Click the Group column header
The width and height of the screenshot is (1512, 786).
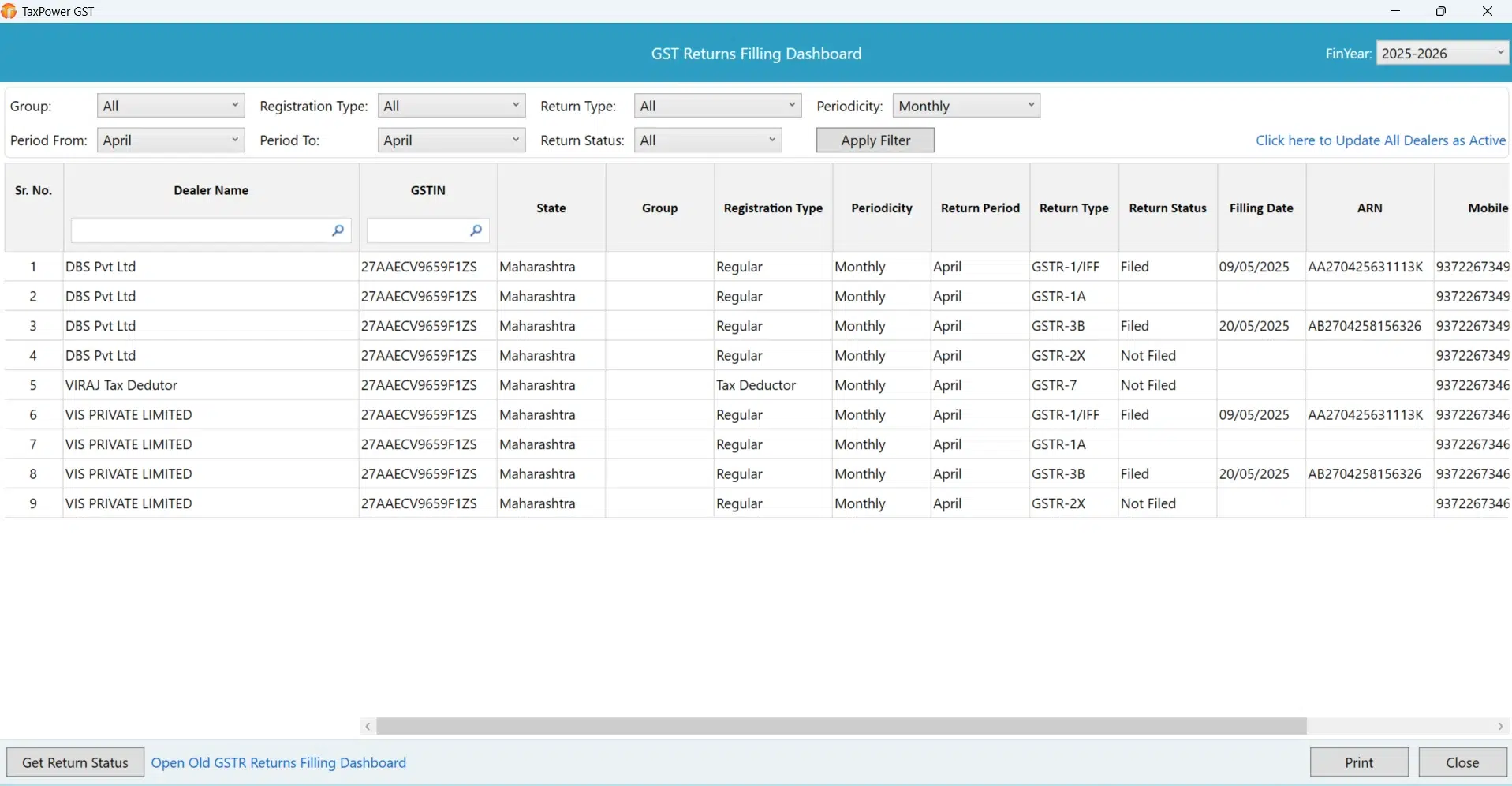coord(660,208)
